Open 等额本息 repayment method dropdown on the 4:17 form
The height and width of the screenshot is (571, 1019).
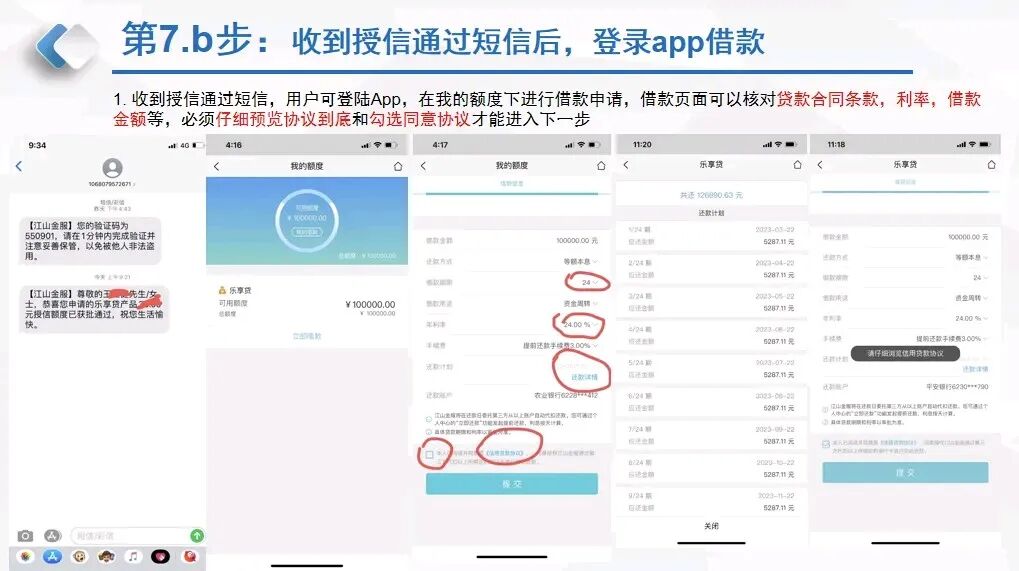click(x=580, y=261)
